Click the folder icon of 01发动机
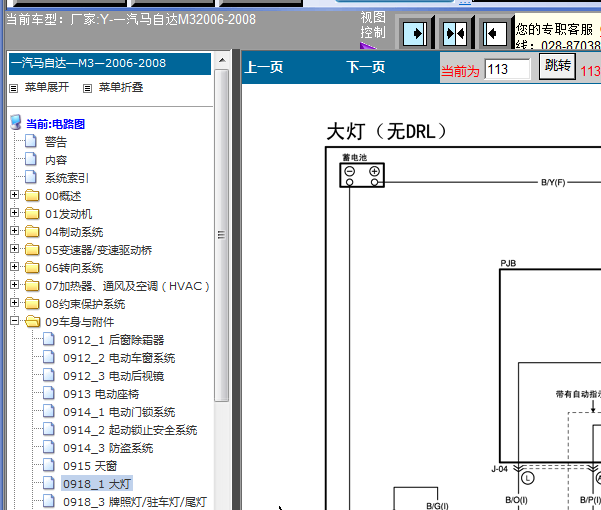601x510 pixels. coord(32,213)
